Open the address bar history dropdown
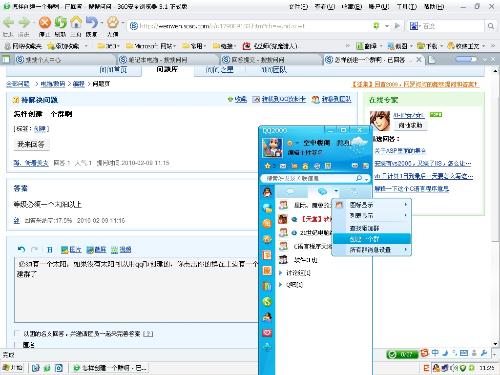Screen dimensions: 500x375 387,26
